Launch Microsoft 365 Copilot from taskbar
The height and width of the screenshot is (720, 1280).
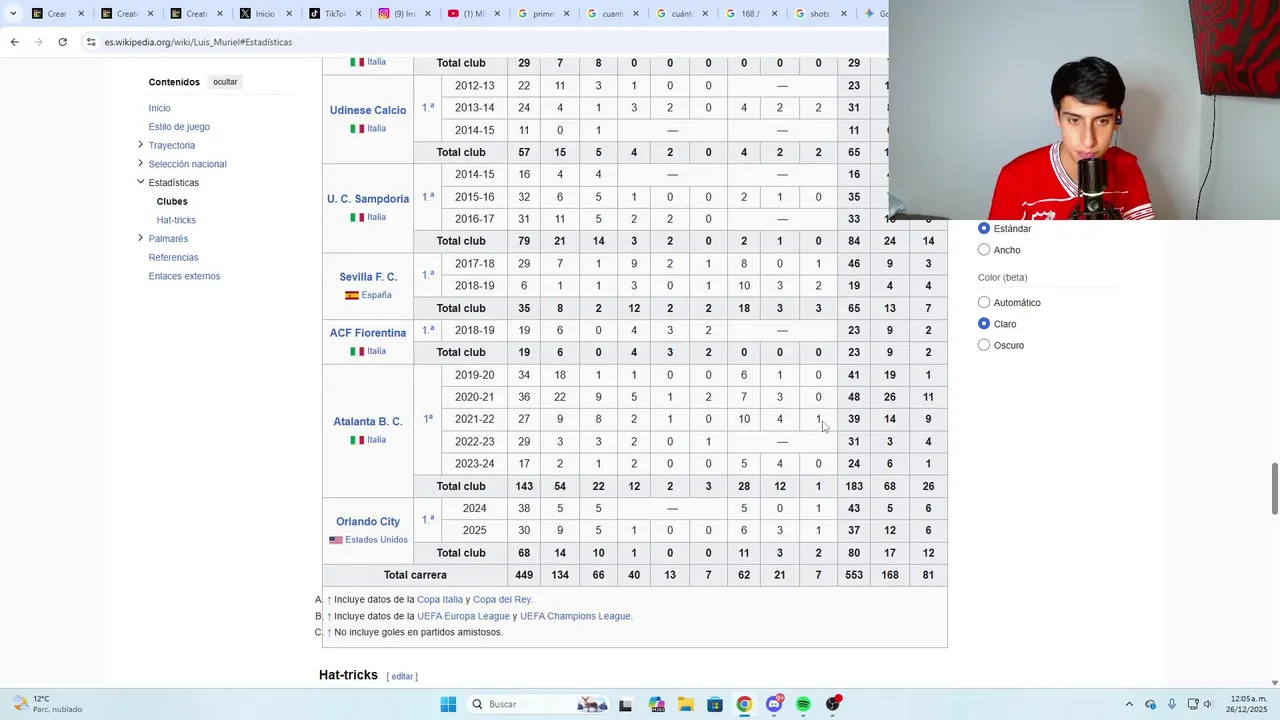click(x=656, y=704)
